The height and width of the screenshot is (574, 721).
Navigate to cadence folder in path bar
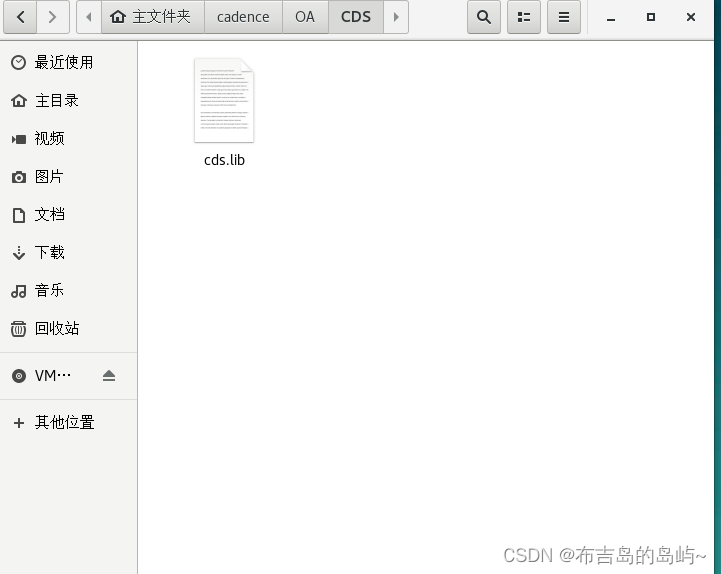243,17
